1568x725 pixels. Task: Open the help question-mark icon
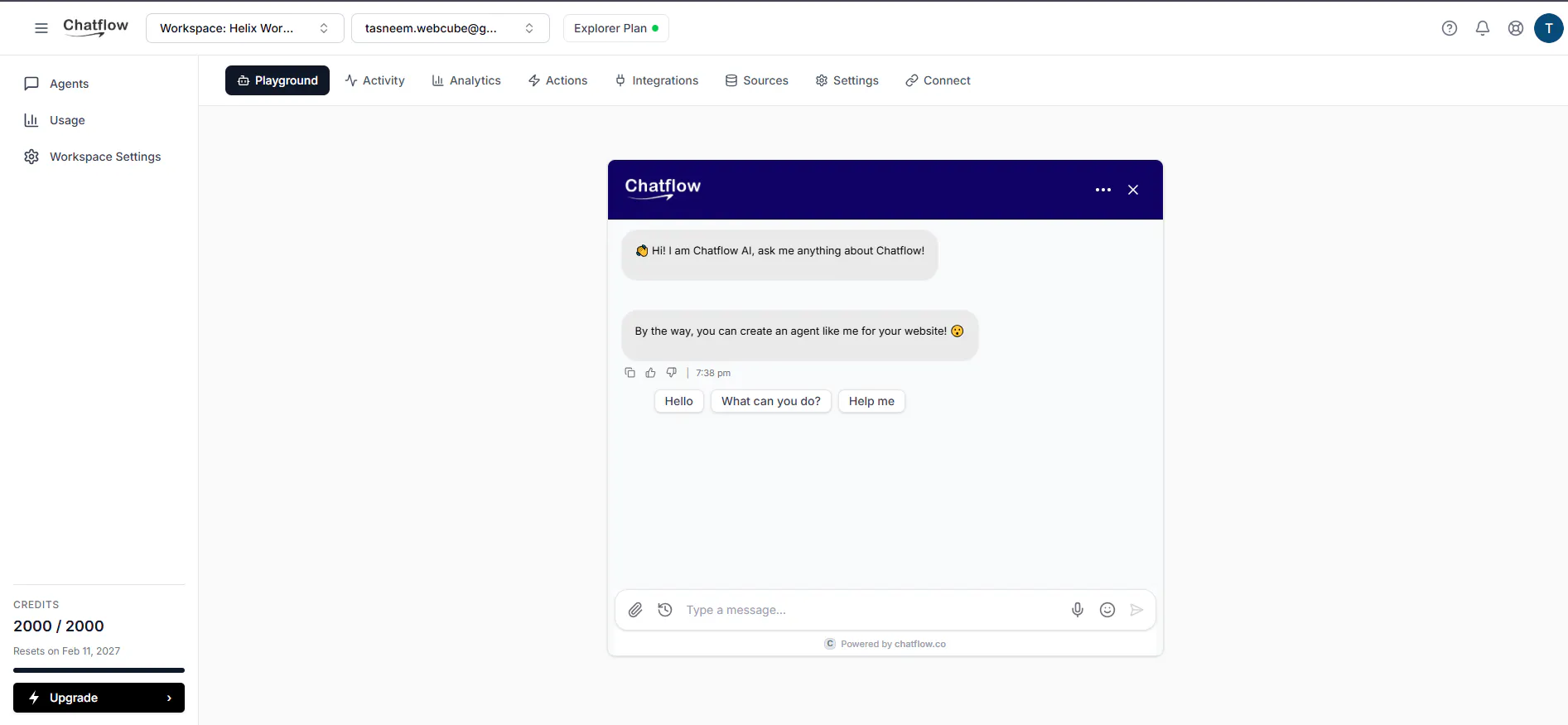1450,28
